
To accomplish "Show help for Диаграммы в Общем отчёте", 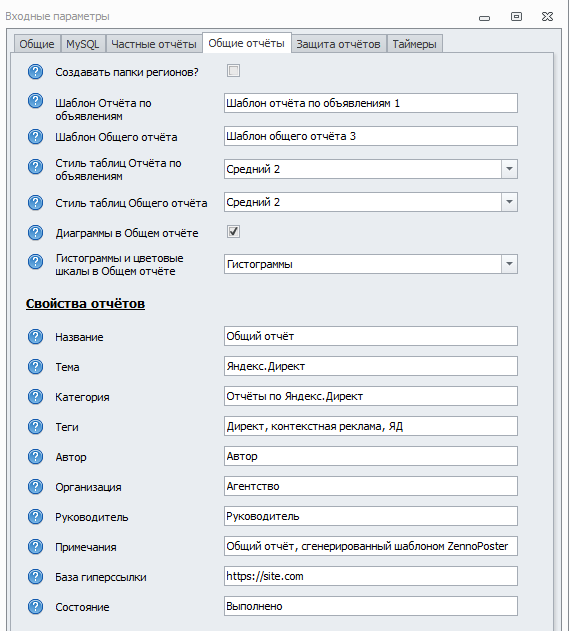I will click(x=35, y=233).
